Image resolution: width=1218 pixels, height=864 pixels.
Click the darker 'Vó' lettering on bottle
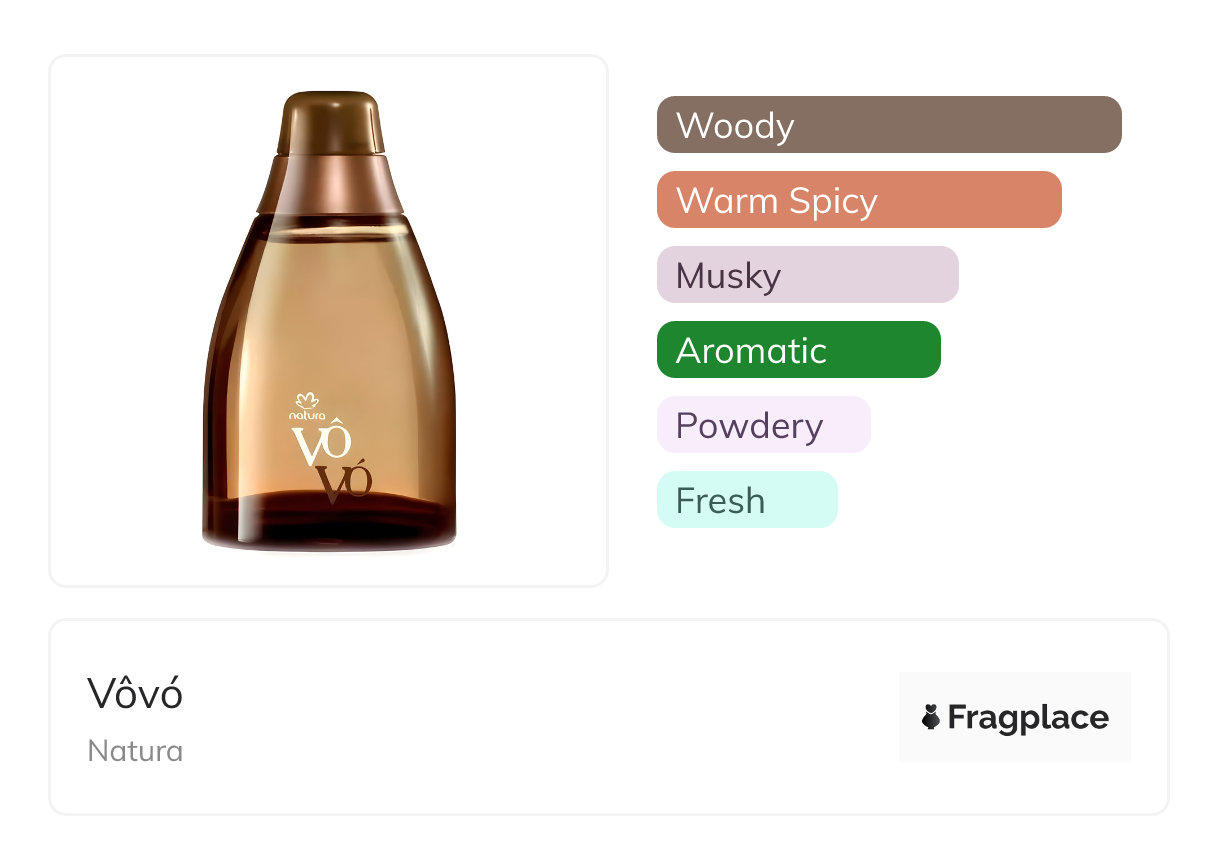[x=346, y=483]
